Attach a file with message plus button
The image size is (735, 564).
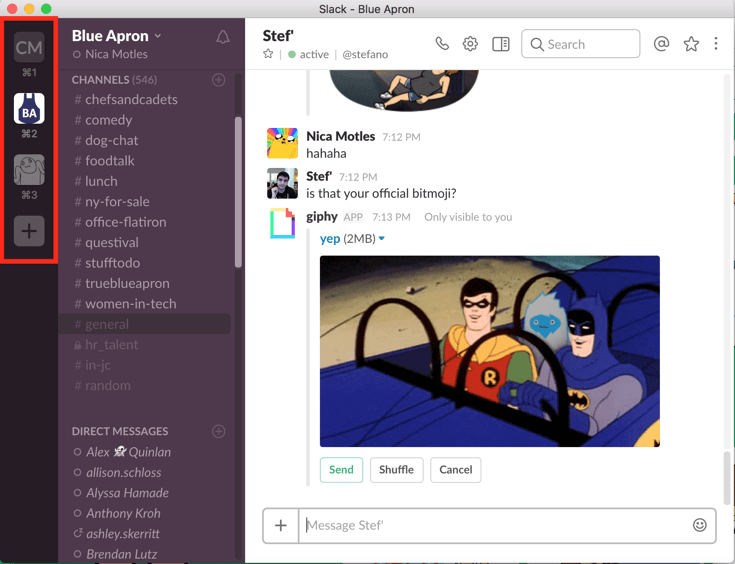pos(281,526)
